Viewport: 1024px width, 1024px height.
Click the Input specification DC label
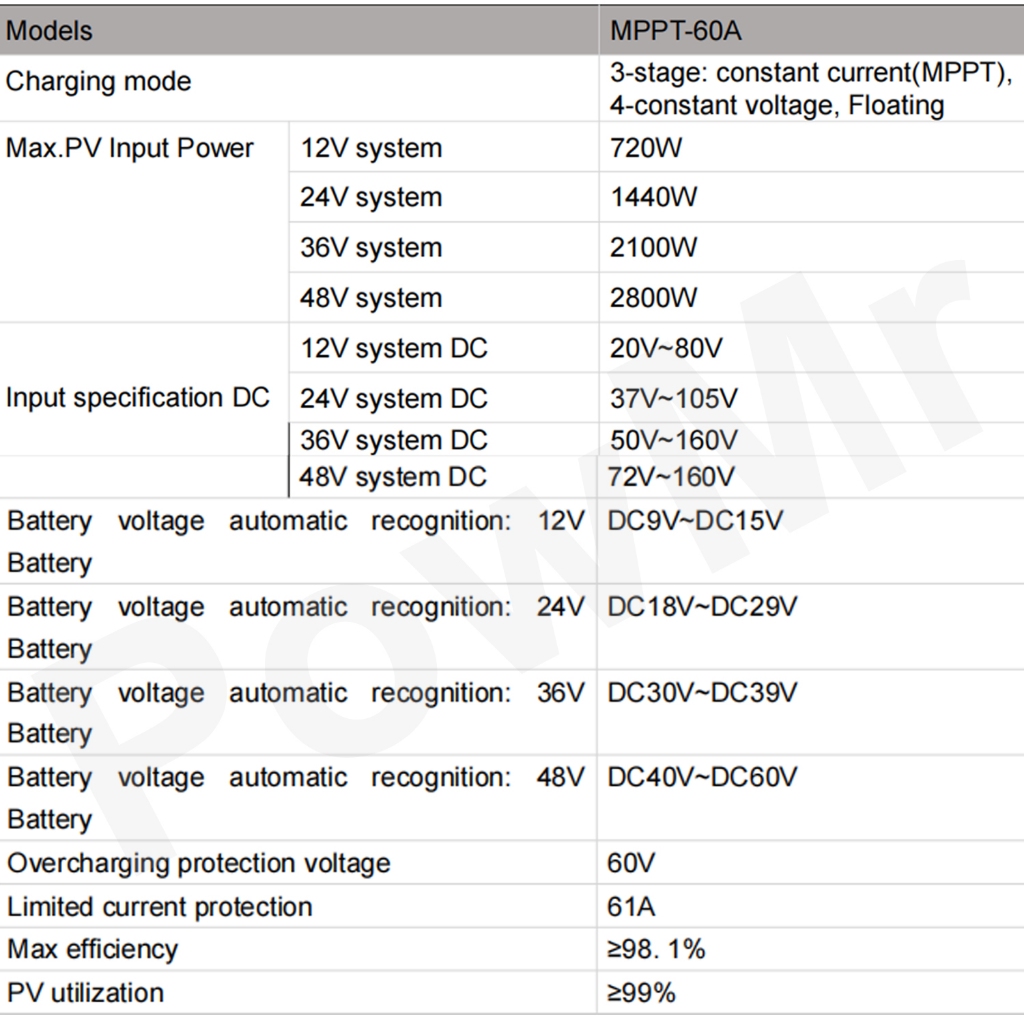click(x=138, y=397)
